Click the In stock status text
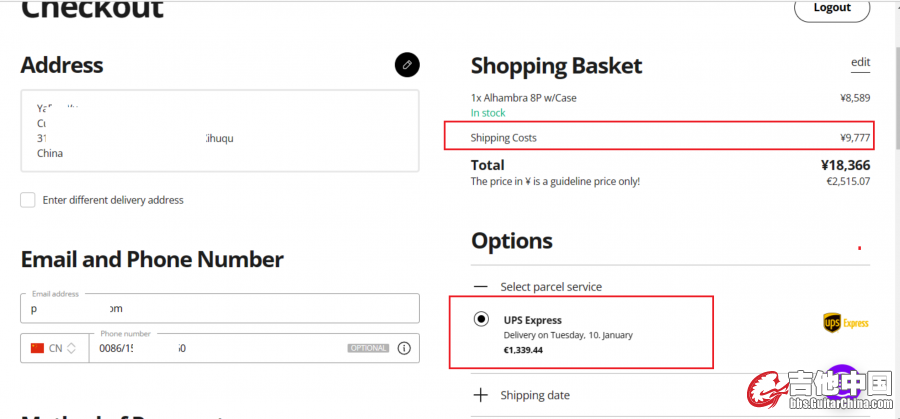This screenshot has height=419, width=900. (x=488, y=113)
